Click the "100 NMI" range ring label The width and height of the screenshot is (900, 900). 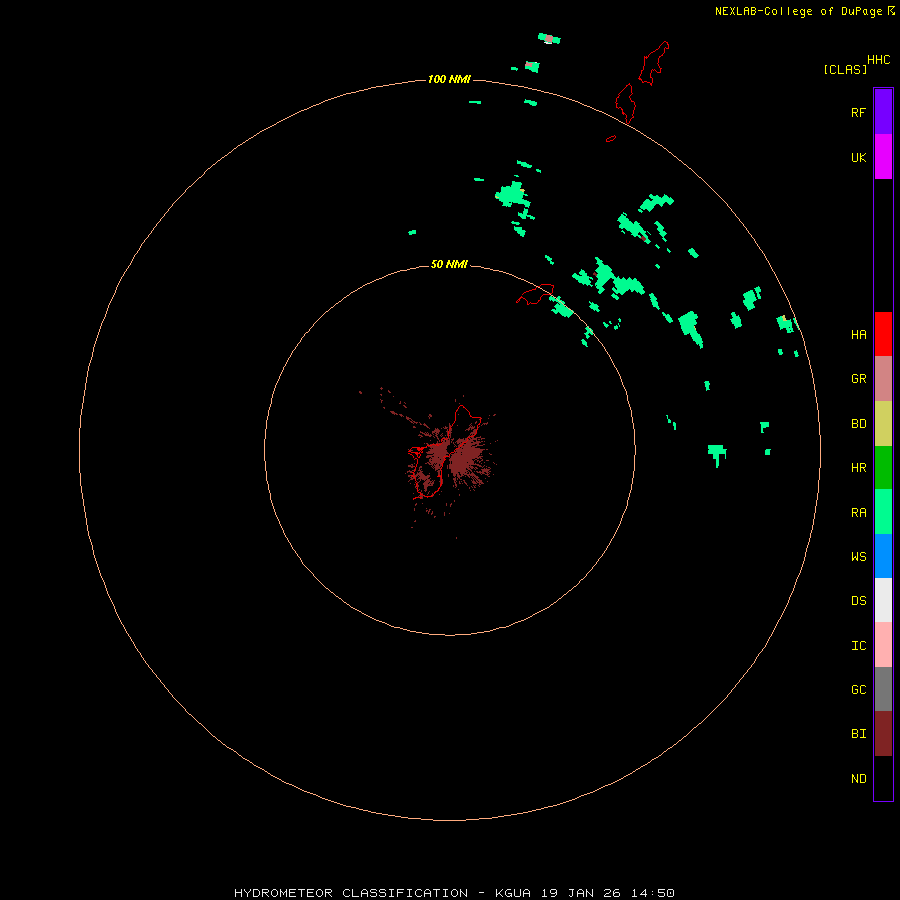tap(449, 79)
